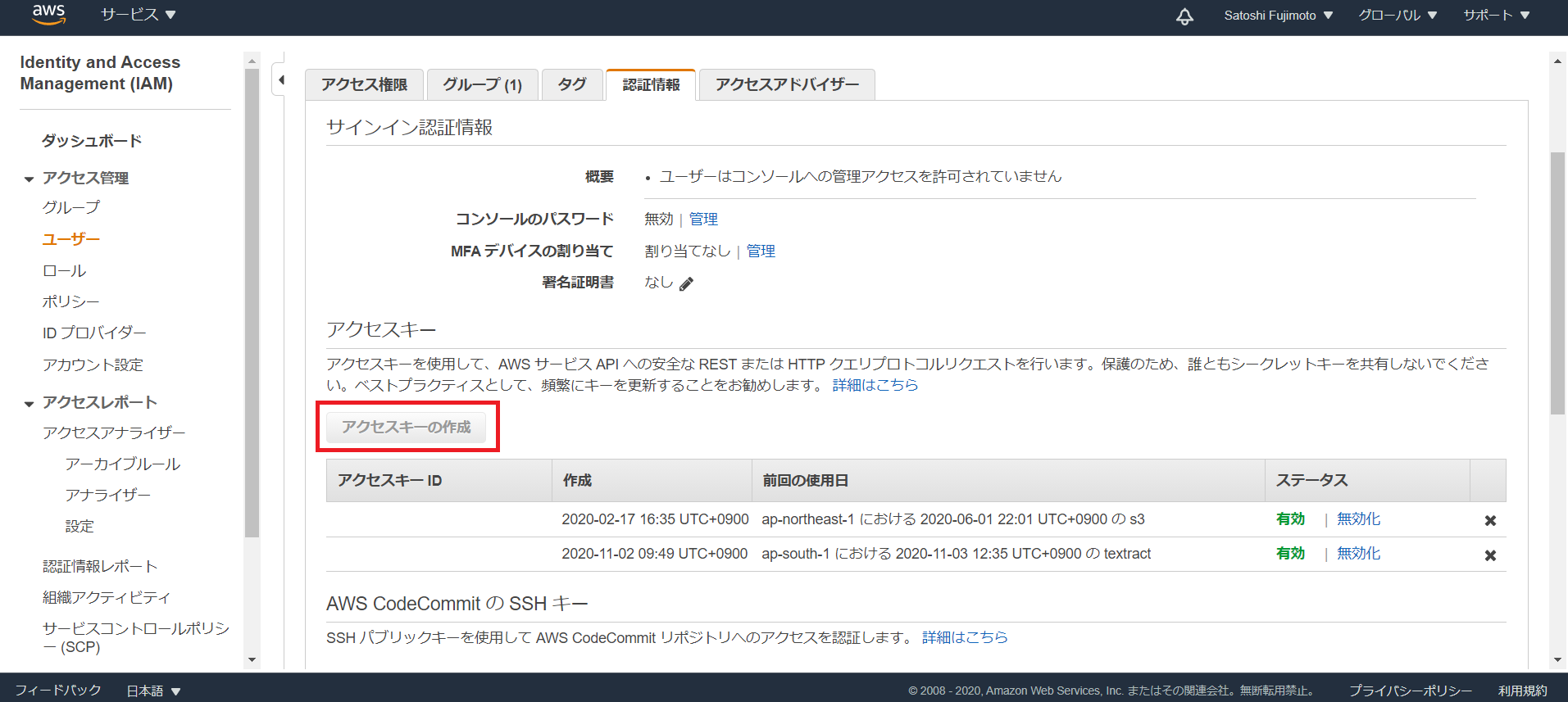Open the サービス dropdown menu
The height and width of the screenshot is (702, 1568).
[x=138, y=15]
